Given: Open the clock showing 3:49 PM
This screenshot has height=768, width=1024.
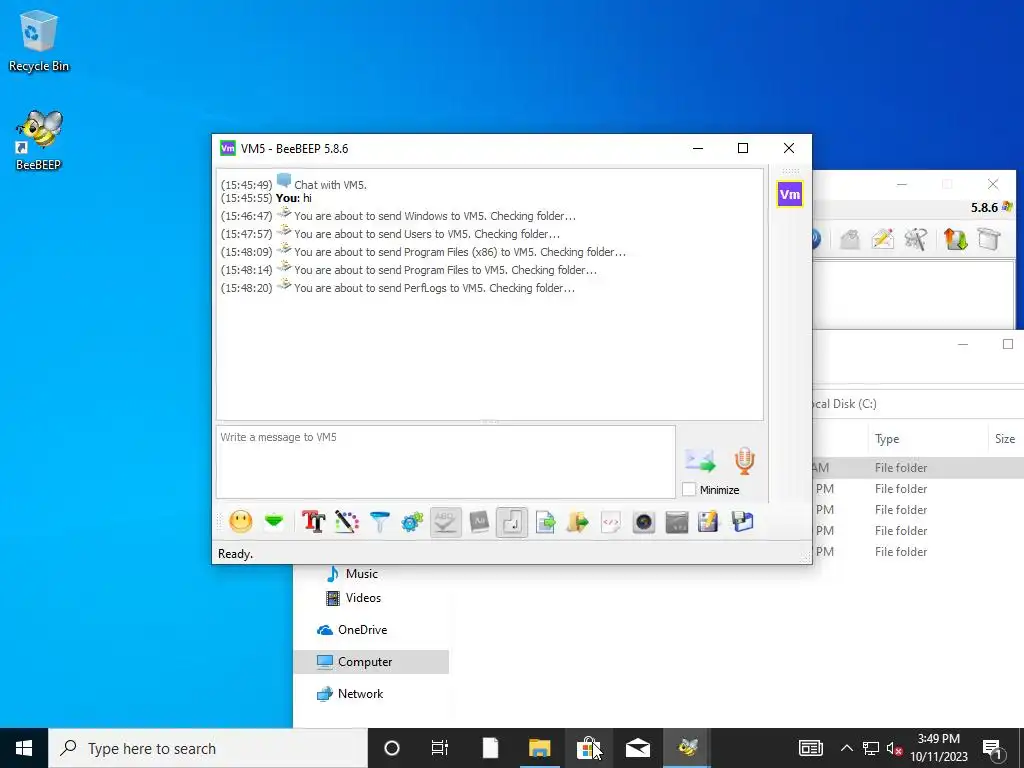Looking at the screenshot, I should click(x=938, y=748).
